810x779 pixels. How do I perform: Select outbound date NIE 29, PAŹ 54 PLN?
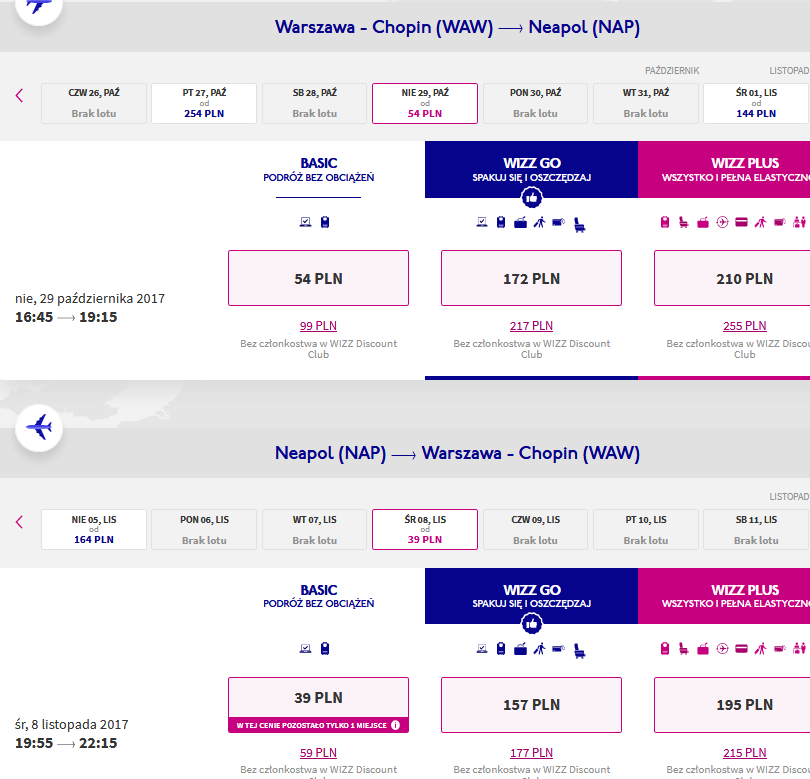[425, 103]
